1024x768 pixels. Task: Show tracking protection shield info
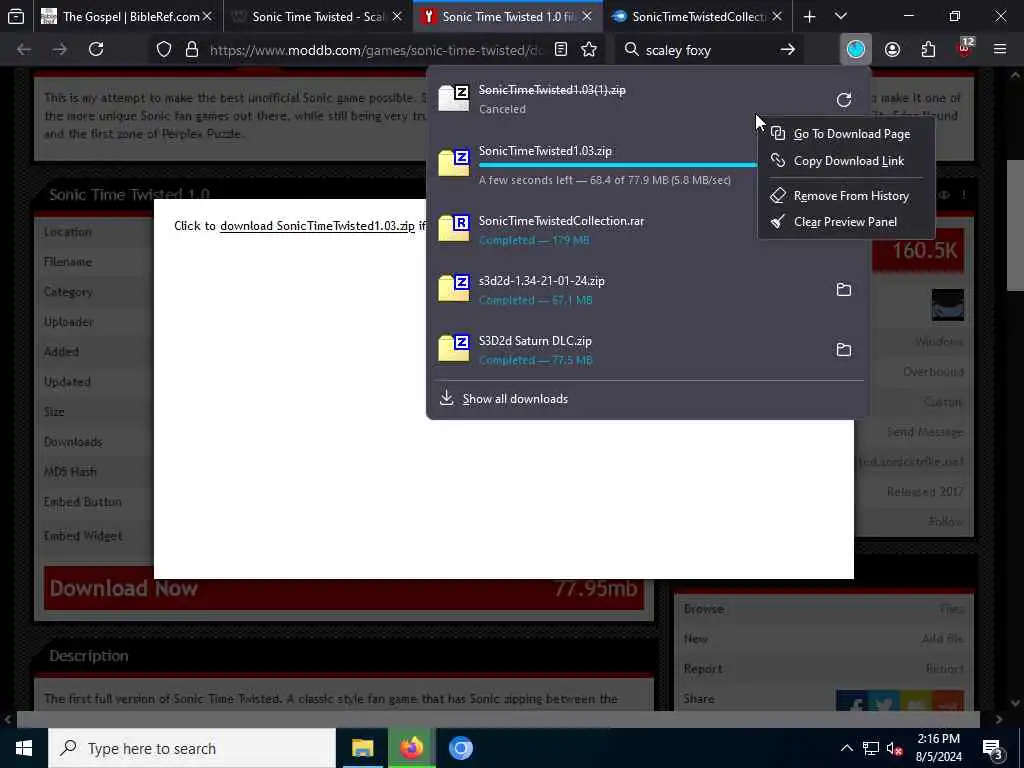164,49
